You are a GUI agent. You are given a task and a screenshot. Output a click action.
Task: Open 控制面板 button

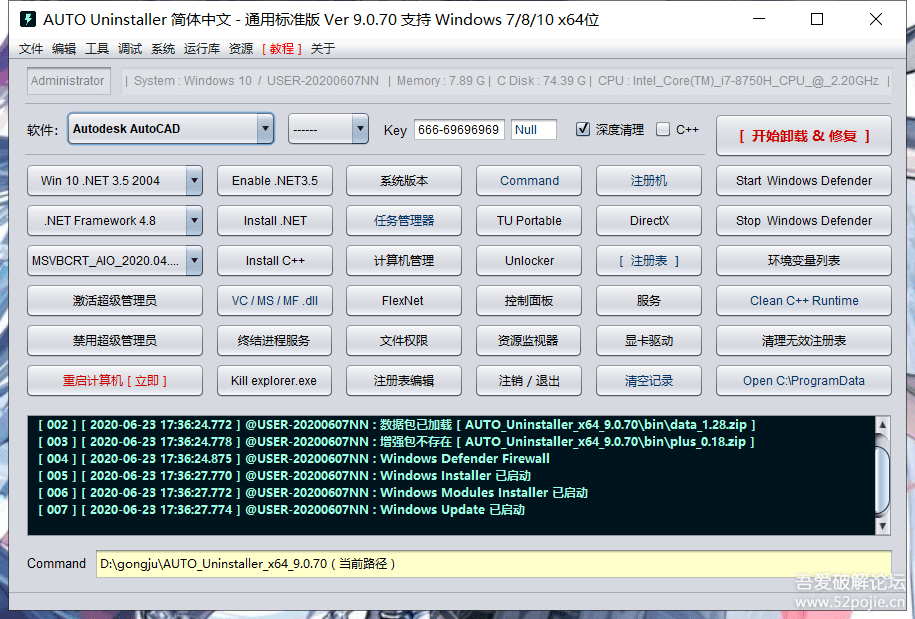click(x=529, y=300)
